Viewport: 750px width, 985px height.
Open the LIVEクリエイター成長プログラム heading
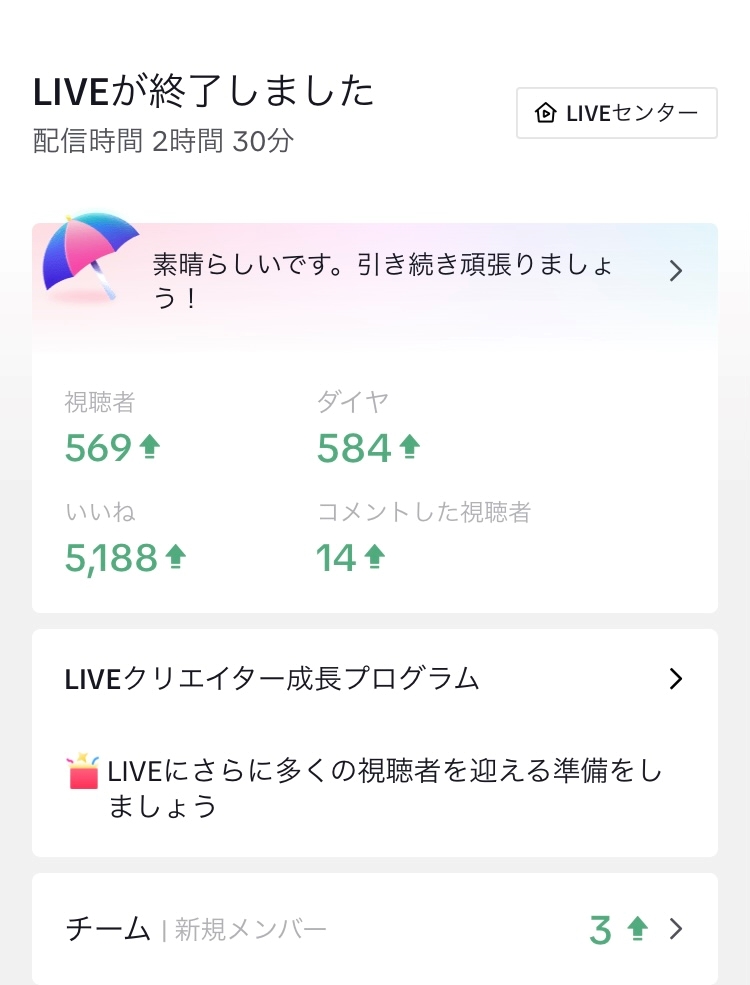click(272, 679)
